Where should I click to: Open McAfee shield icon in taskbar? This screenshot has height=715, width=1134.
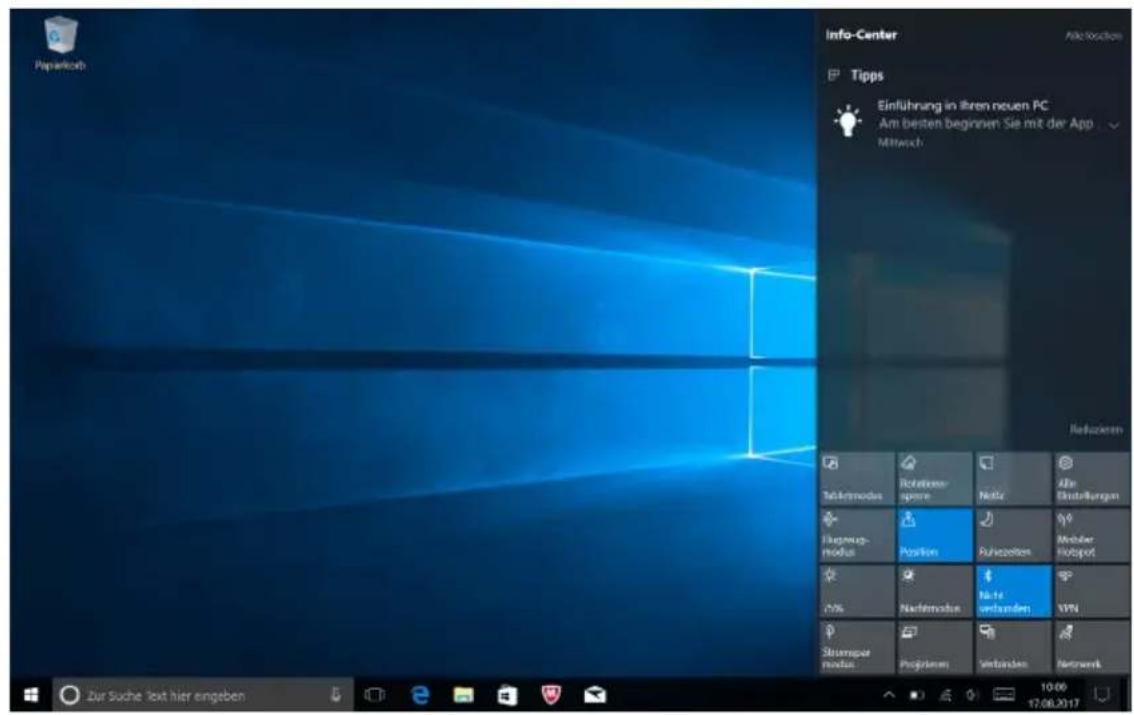coord(551,695)
